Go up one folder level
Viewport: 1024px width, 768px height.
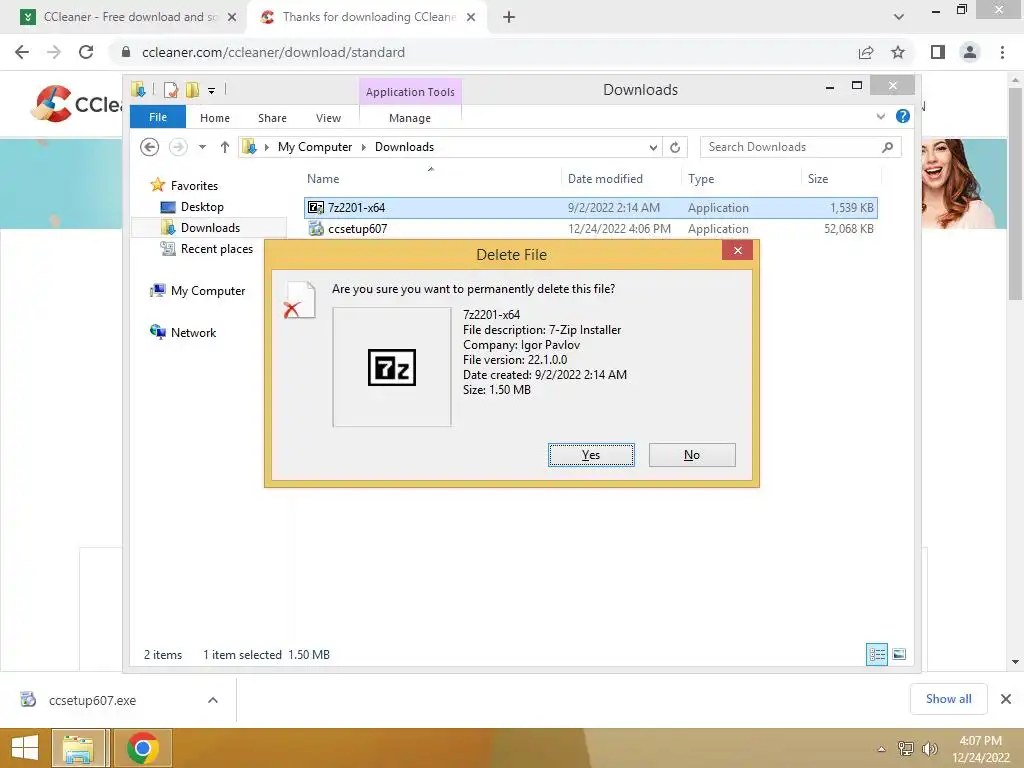(225, 147)
